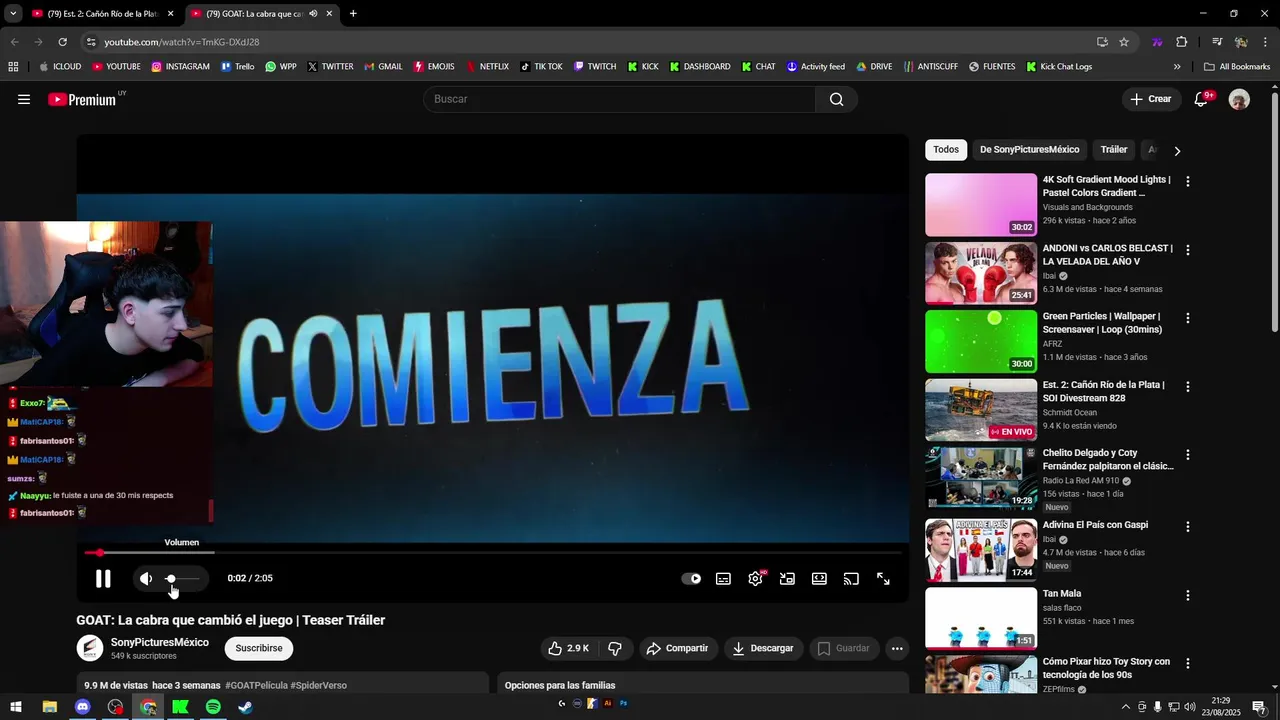The height and width of the screenshot is (720, 1280).
Task: Open Chrome three-dot menu
Action: coord(1266,42)
